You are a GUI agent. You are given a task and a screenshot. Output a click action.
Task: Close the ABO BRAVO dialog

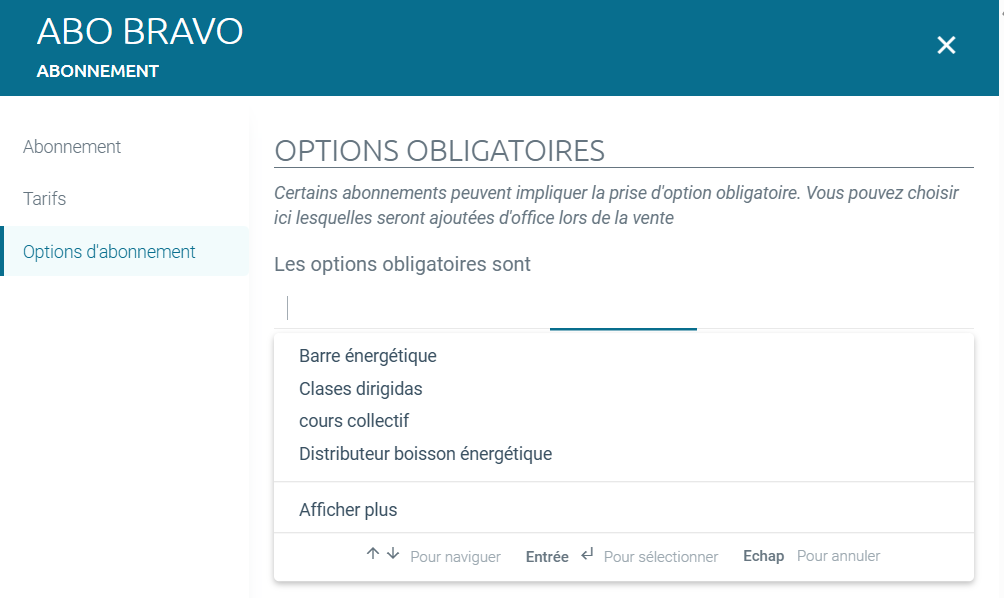click(946, 45)
